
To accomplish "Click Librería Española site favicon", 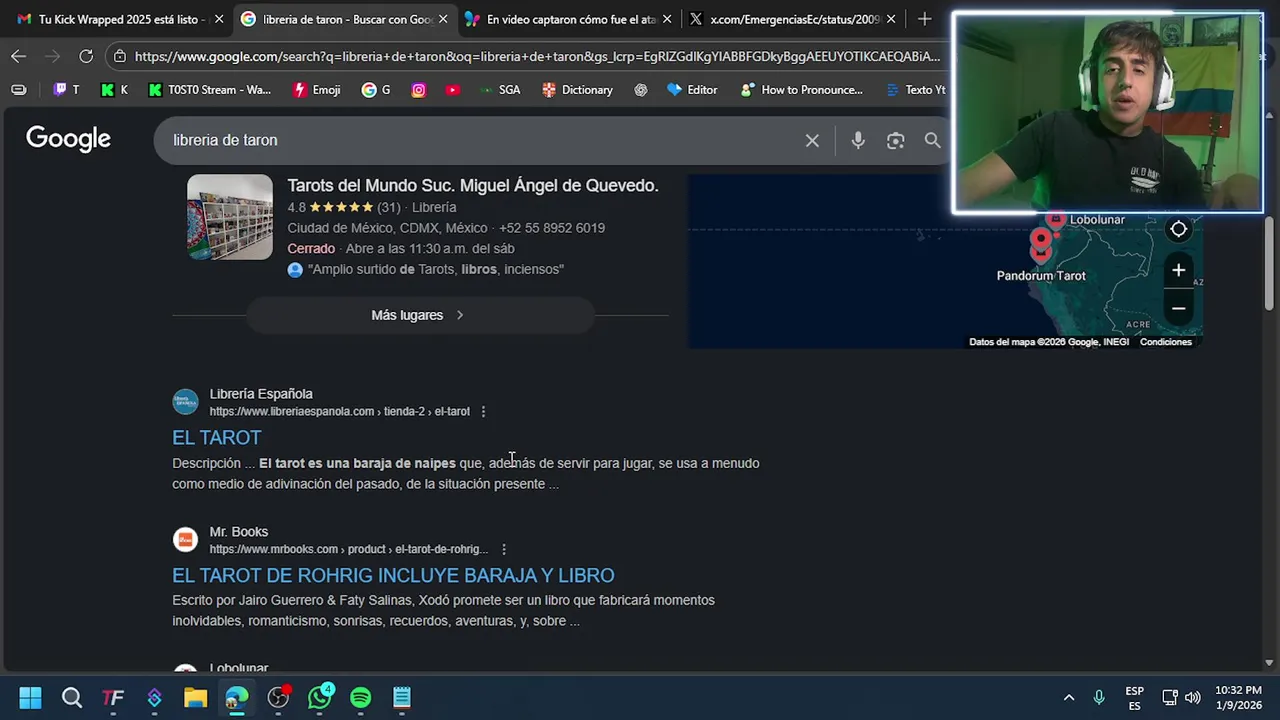I will click(185, 402).
